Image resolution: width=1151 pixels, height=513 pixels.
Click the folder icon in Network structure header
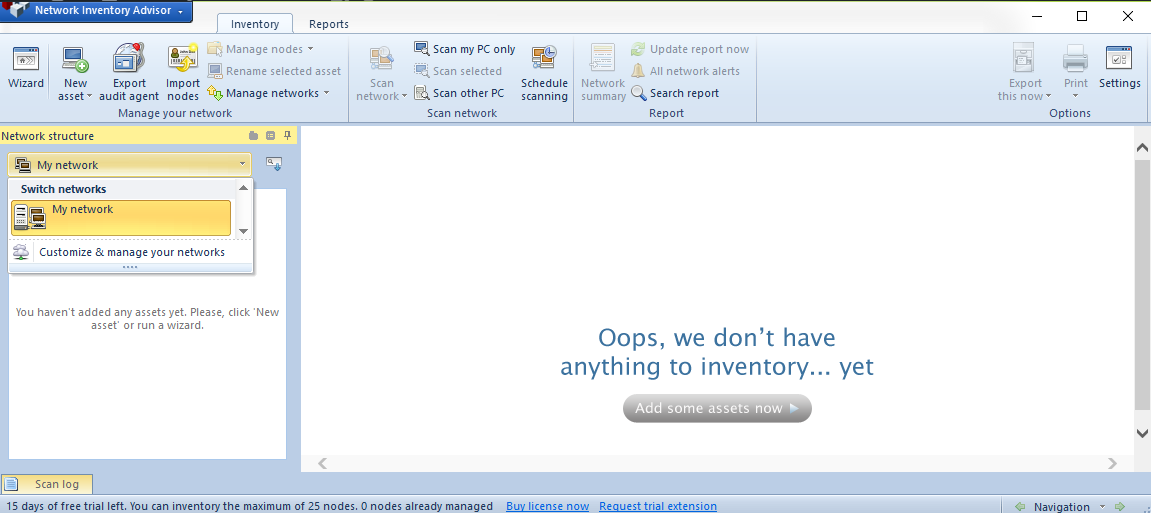coord(253,136)
